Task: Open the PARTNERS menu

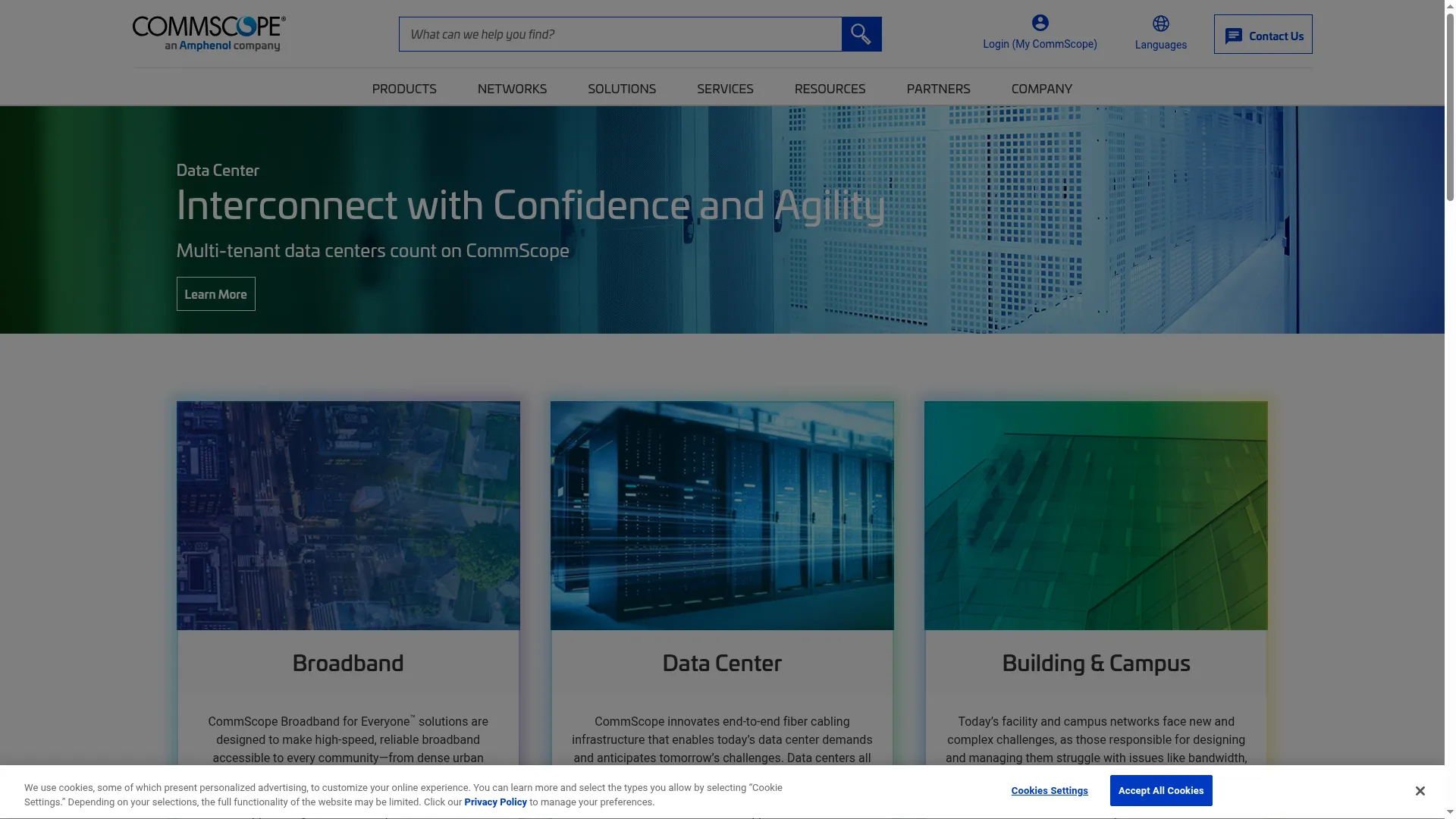Action: tap(938, 89)
